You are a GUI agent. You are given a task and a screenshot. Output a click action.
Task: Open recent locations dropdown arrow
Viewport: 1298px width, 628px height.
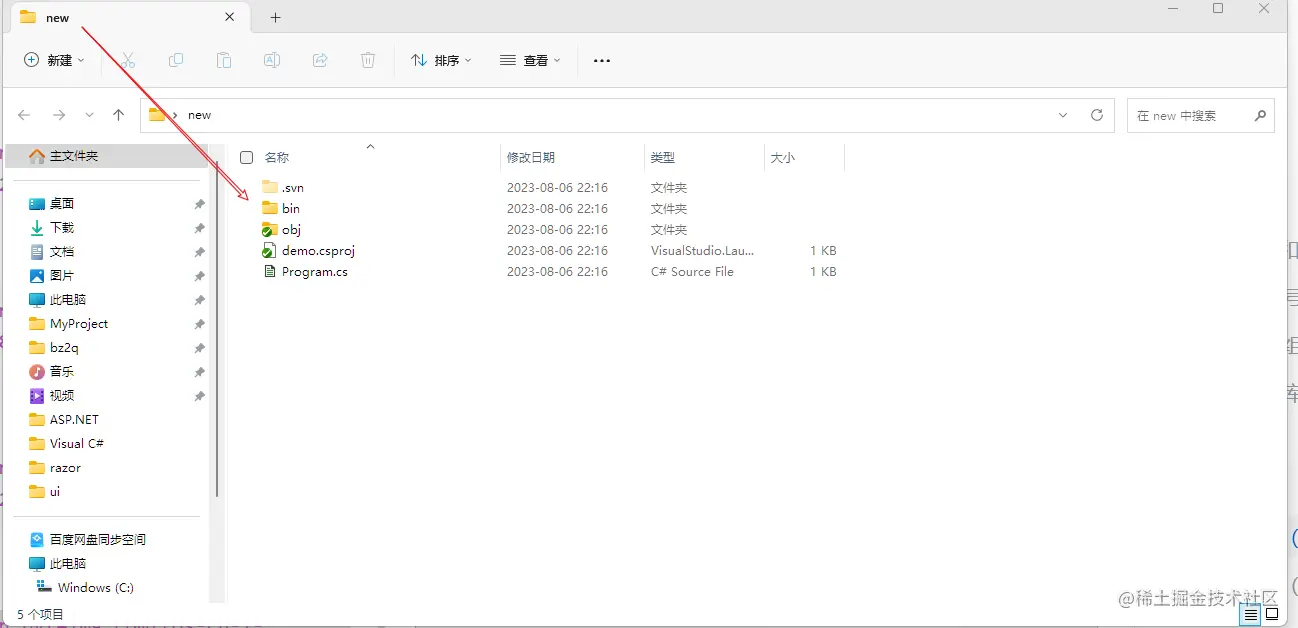click(89, 115)
